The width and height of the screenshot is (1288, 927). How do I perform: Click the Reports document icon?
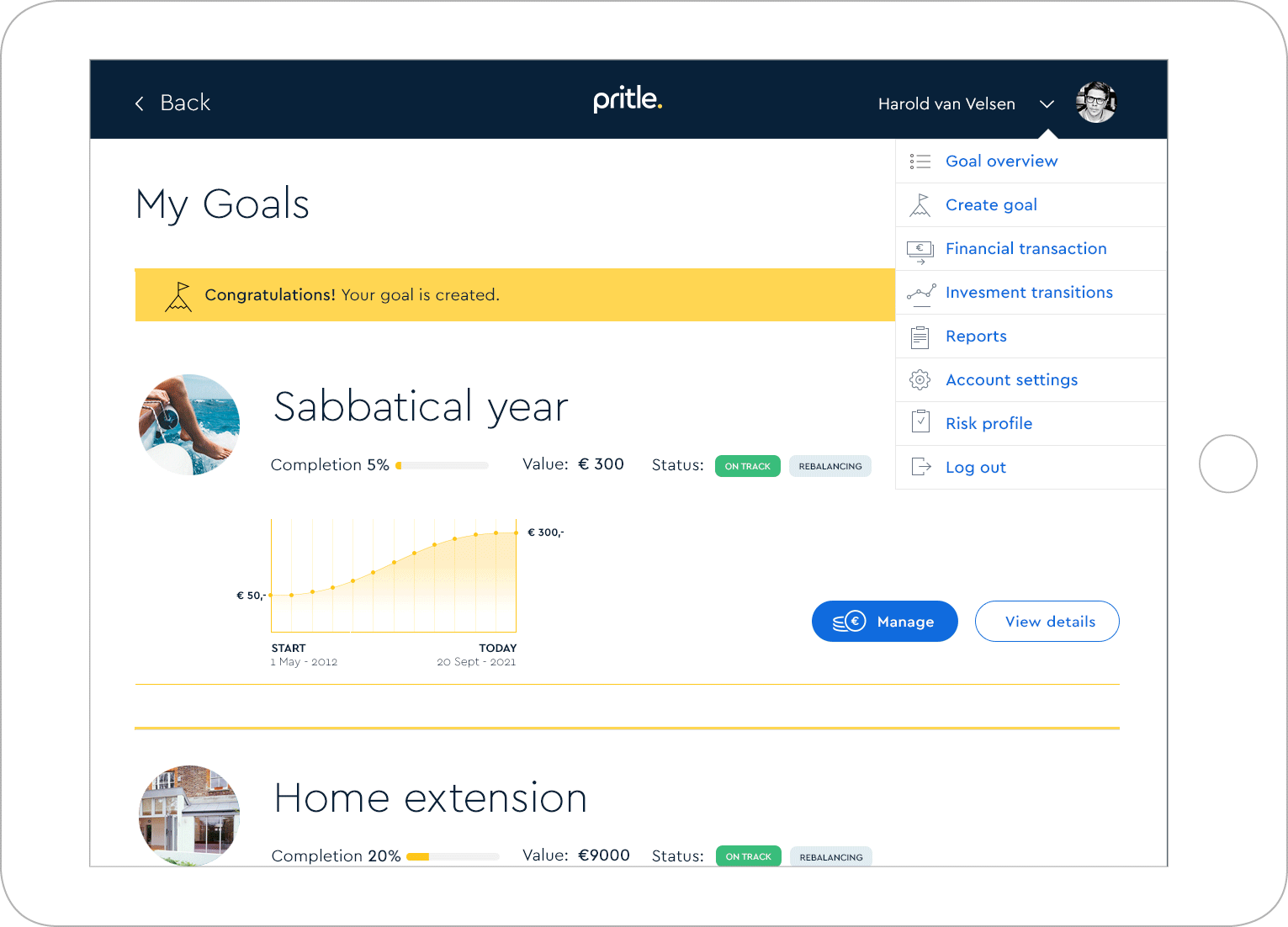(920, 337)
